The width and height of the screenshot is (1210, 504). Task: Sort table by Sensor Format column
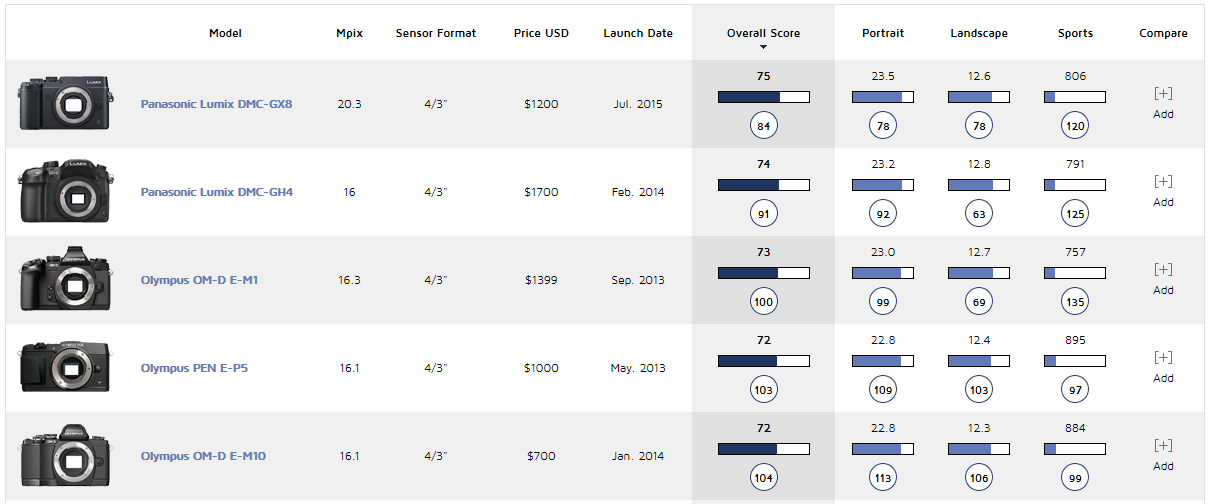tap(436, 33)
